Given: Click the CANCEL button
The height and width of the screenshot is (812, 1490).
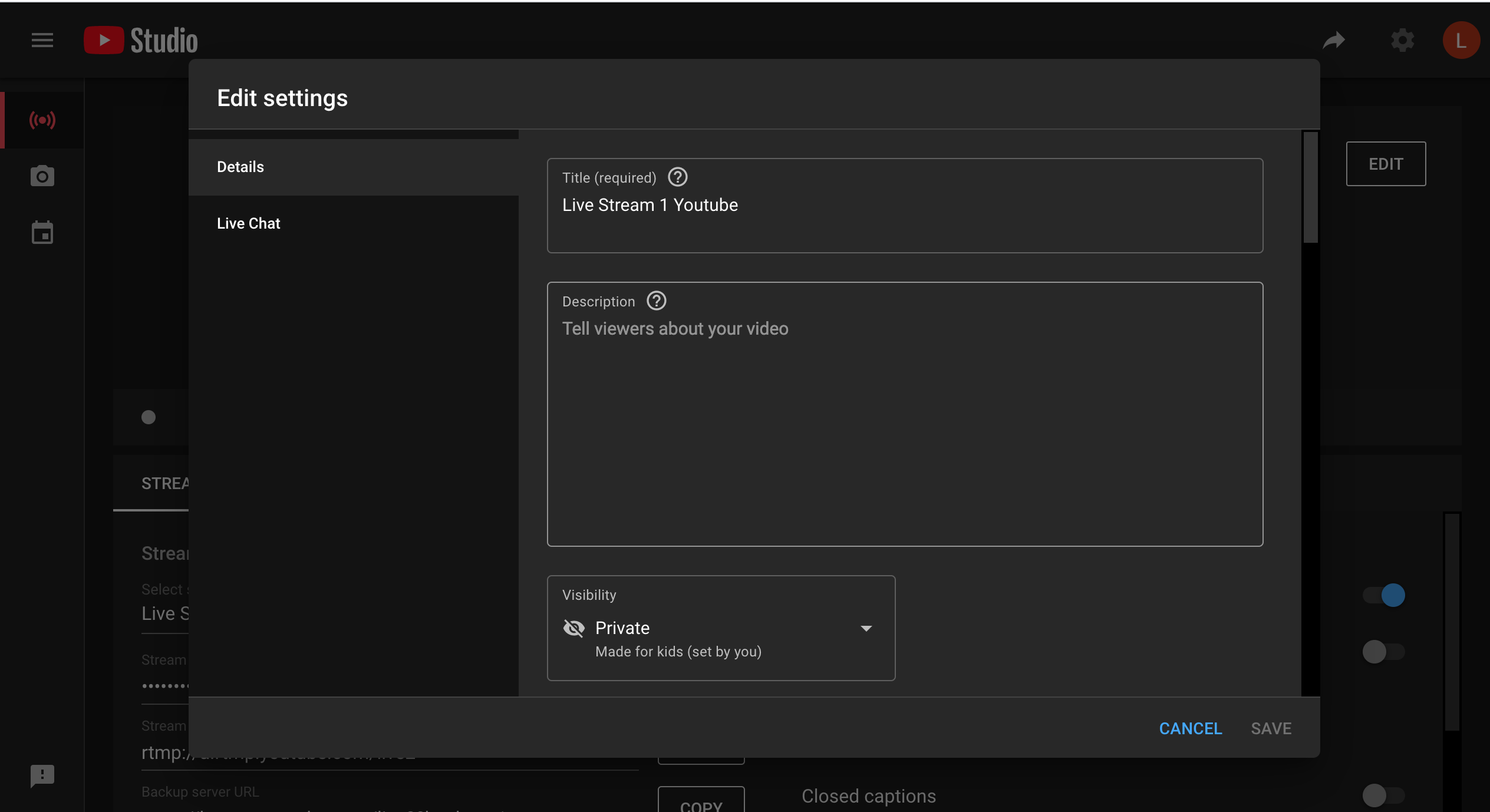Looking at the screenshot, I should 1190,728.
